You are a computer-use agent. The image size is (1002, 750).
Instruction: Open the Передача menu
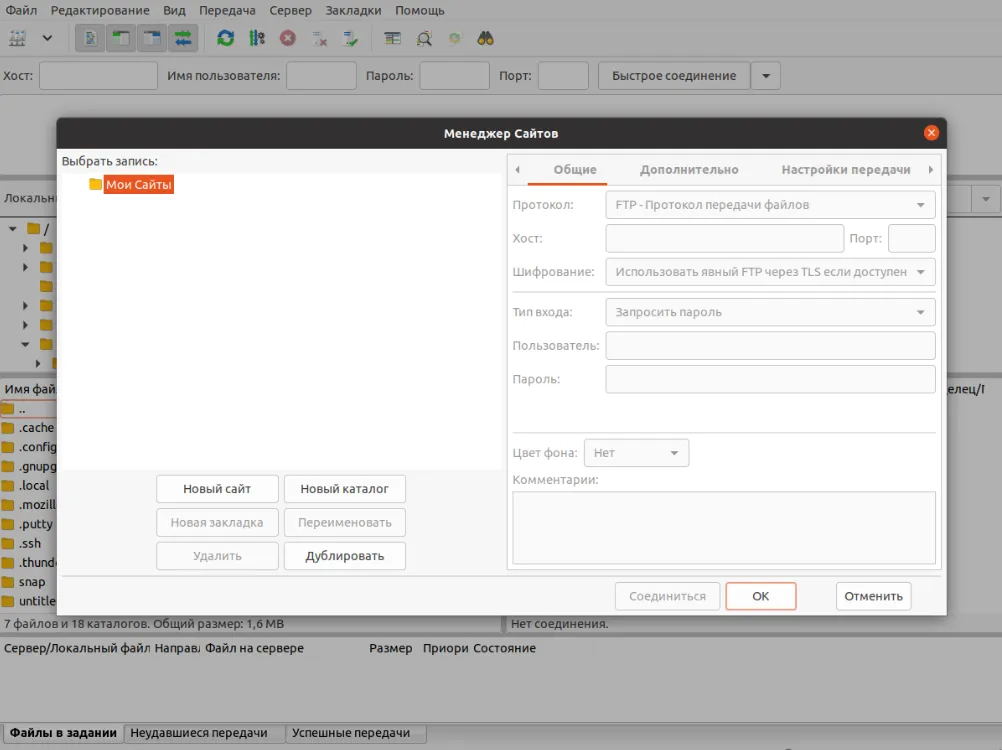(227, 10)
